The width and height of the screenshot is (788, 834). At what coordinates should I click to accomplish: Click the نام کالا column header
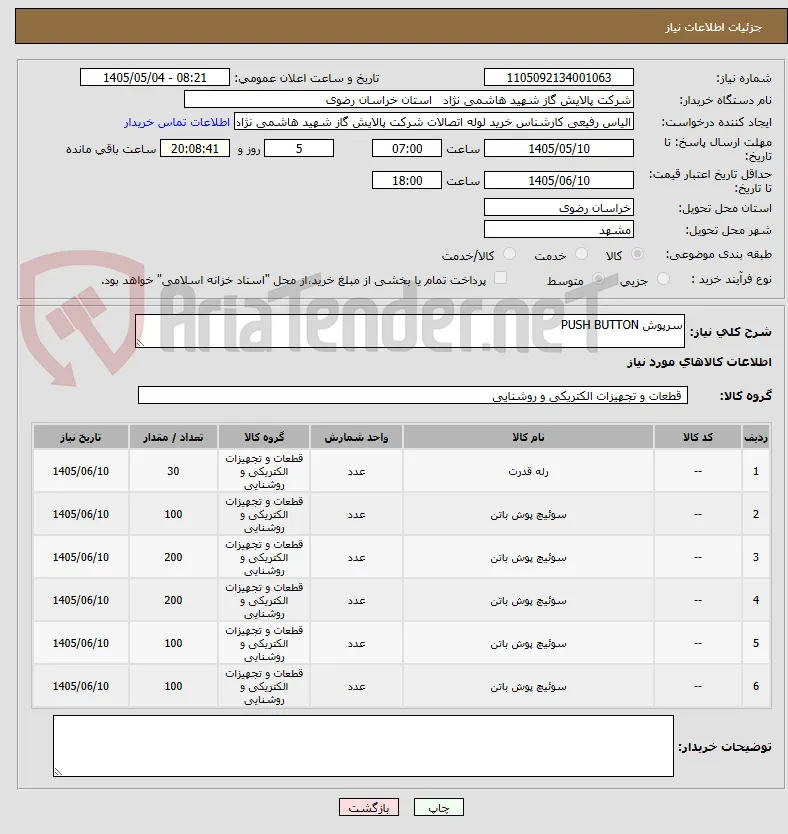point(528,437)
